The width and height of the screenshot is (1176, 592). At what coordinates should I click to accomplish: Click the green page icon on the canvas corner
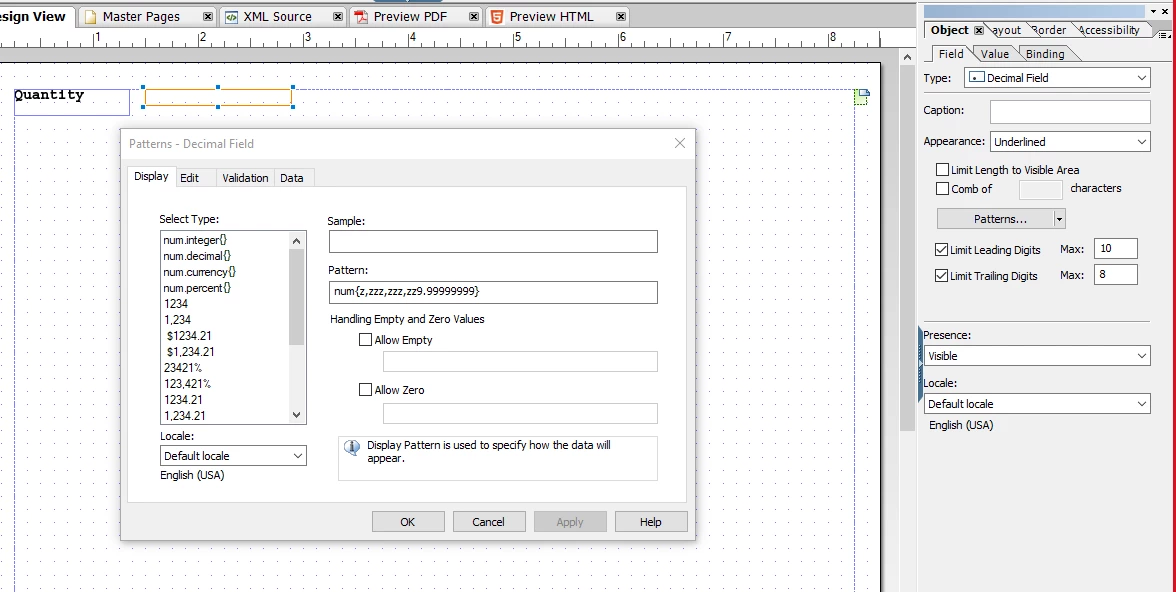[x=862, y=97]
